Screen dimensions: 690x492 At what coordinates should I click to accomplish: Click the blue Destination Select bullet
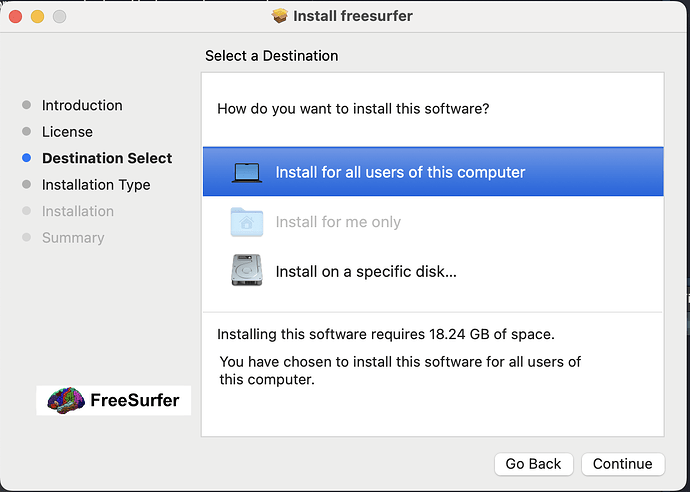(x=26, y=158)
